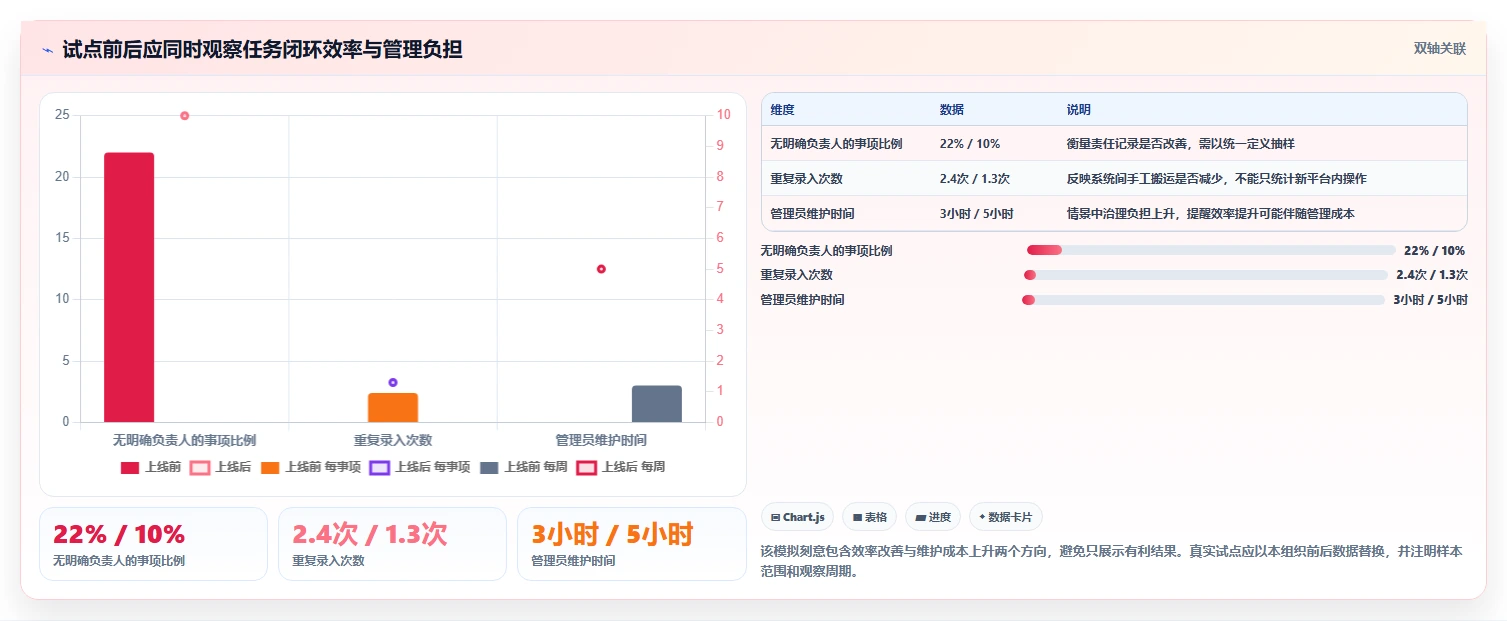Click the value 22% / 10% beside the progress bar
The image size is (1507, 621).
1434,250
